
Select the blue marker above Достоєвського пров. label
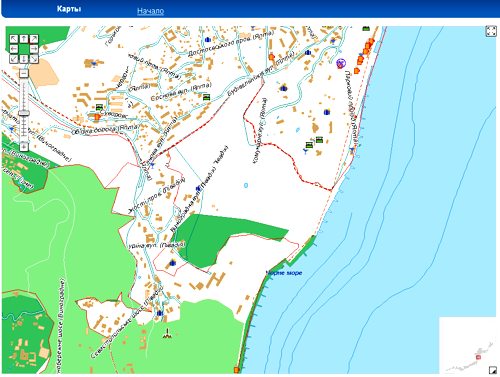click(x=208, y=40)
